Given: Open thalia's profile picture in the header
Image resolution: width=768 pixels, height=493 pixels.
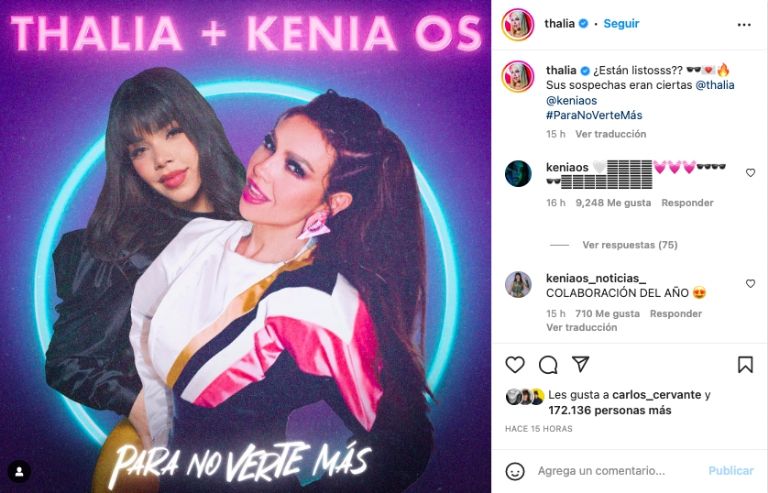Looking at the screenshot, I should click(517, 24).
